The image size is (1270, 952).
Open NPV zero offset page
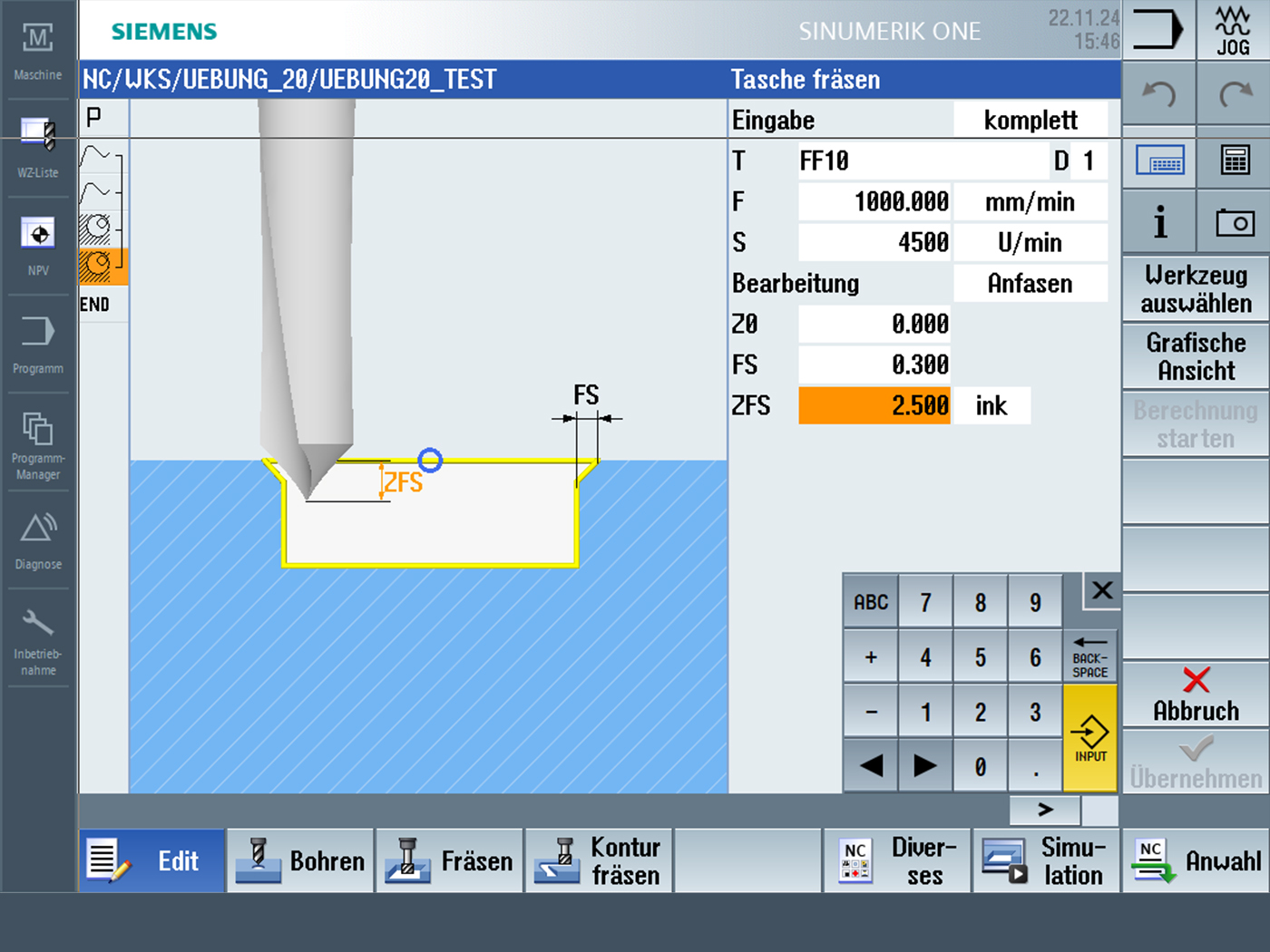(x=37, y=244)
